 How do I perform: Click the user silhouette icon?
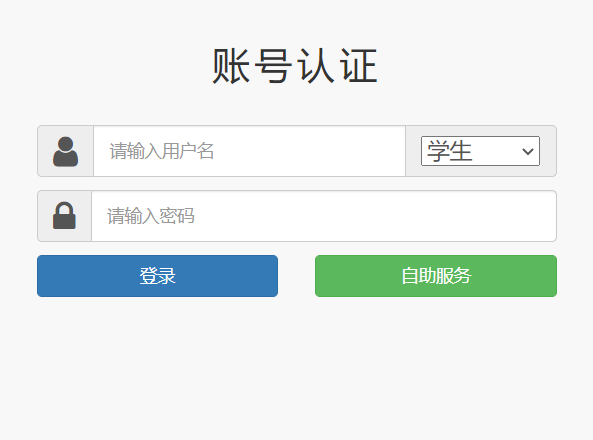point(65,151)
